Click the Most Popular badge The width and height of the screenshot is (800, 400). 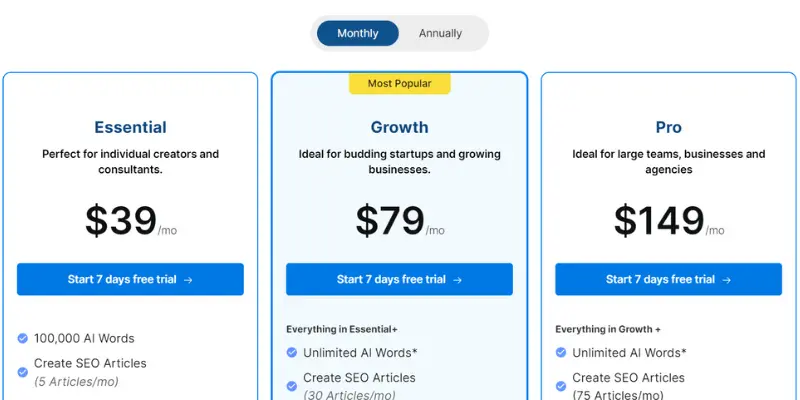click(x=399, y=84)
